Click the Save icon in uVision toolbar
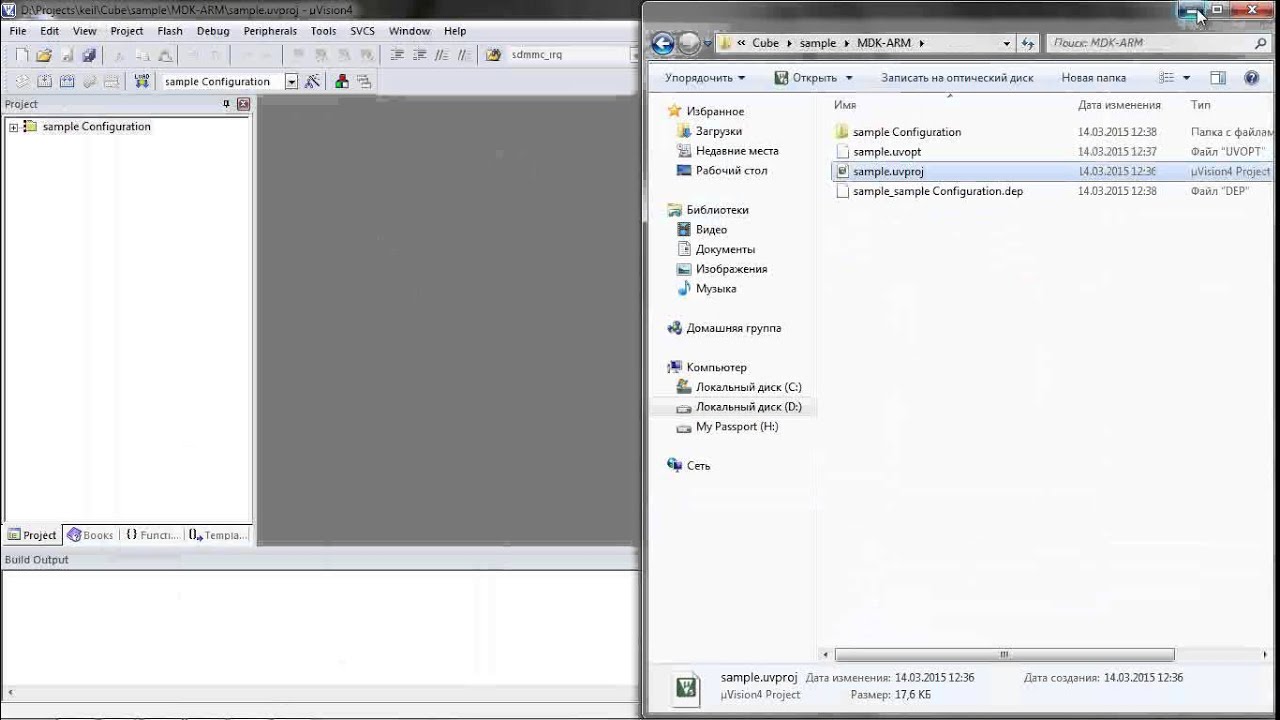Screen dimensions: 1280x720 67,55
